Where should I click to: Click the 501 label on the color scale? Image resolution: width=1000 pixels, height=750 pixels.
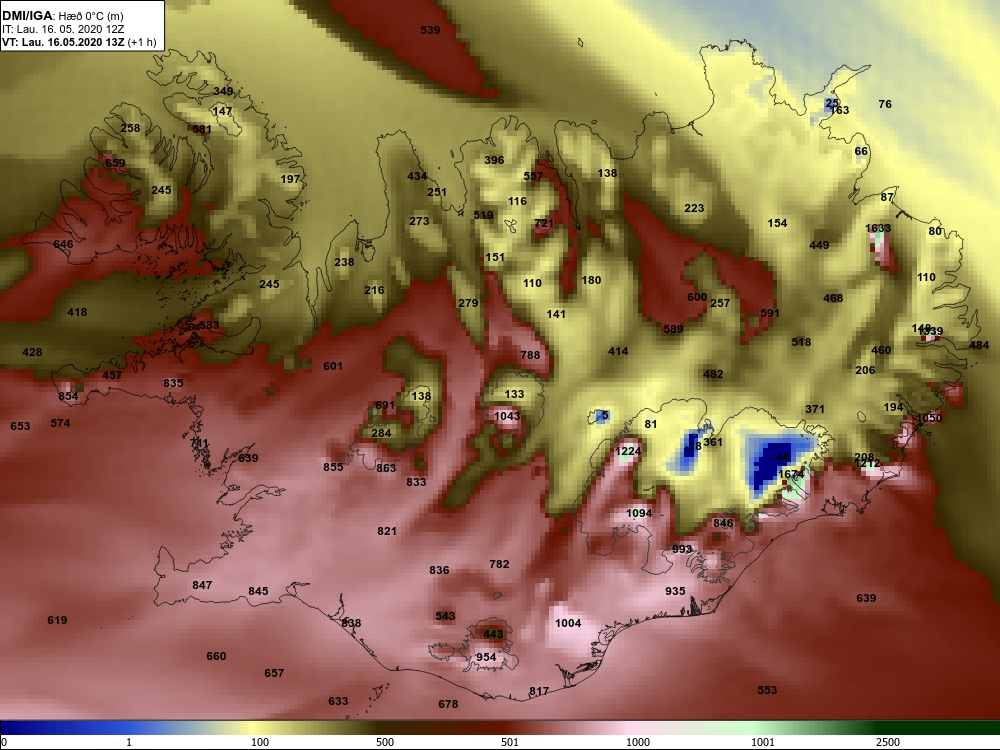(x=510, y=742)
